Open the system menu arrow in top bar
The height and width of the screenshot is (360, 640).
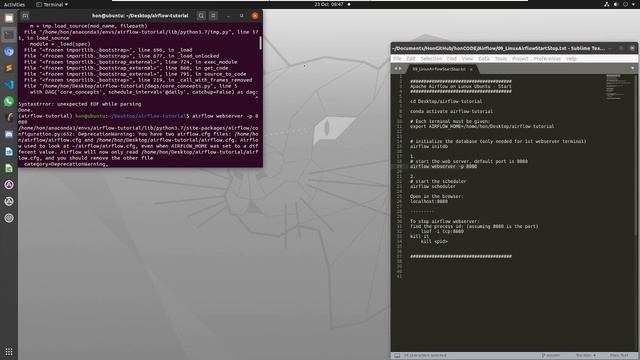click(x=634, y=4)
